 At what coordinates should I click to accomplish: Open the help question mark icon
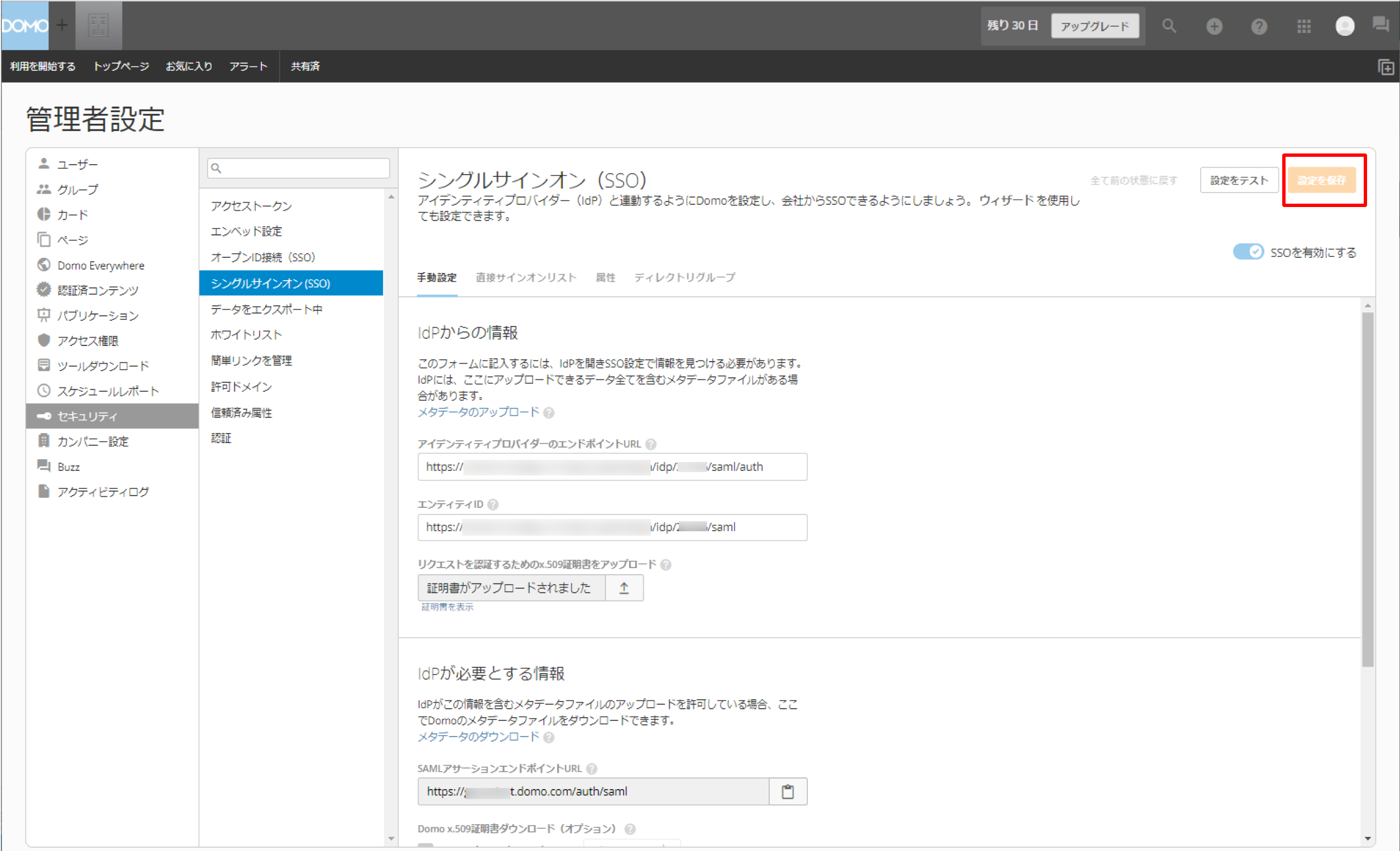click(1259, 26)
